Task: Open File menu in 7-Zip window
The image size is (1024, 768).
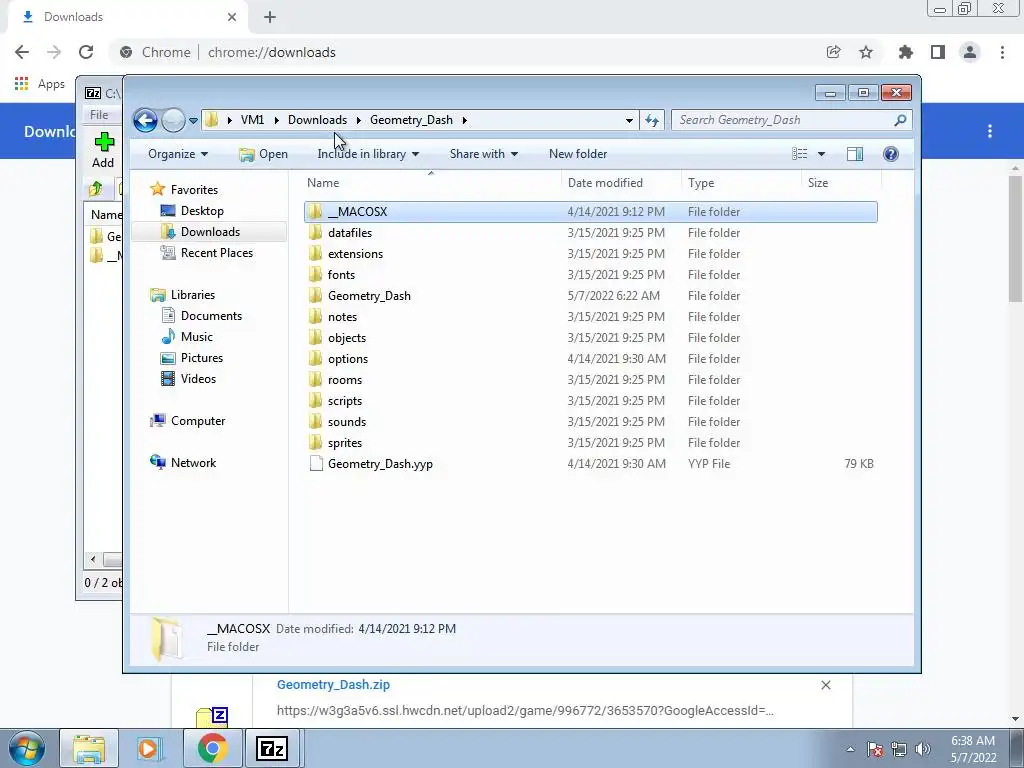Action: [x=99, y=115]
